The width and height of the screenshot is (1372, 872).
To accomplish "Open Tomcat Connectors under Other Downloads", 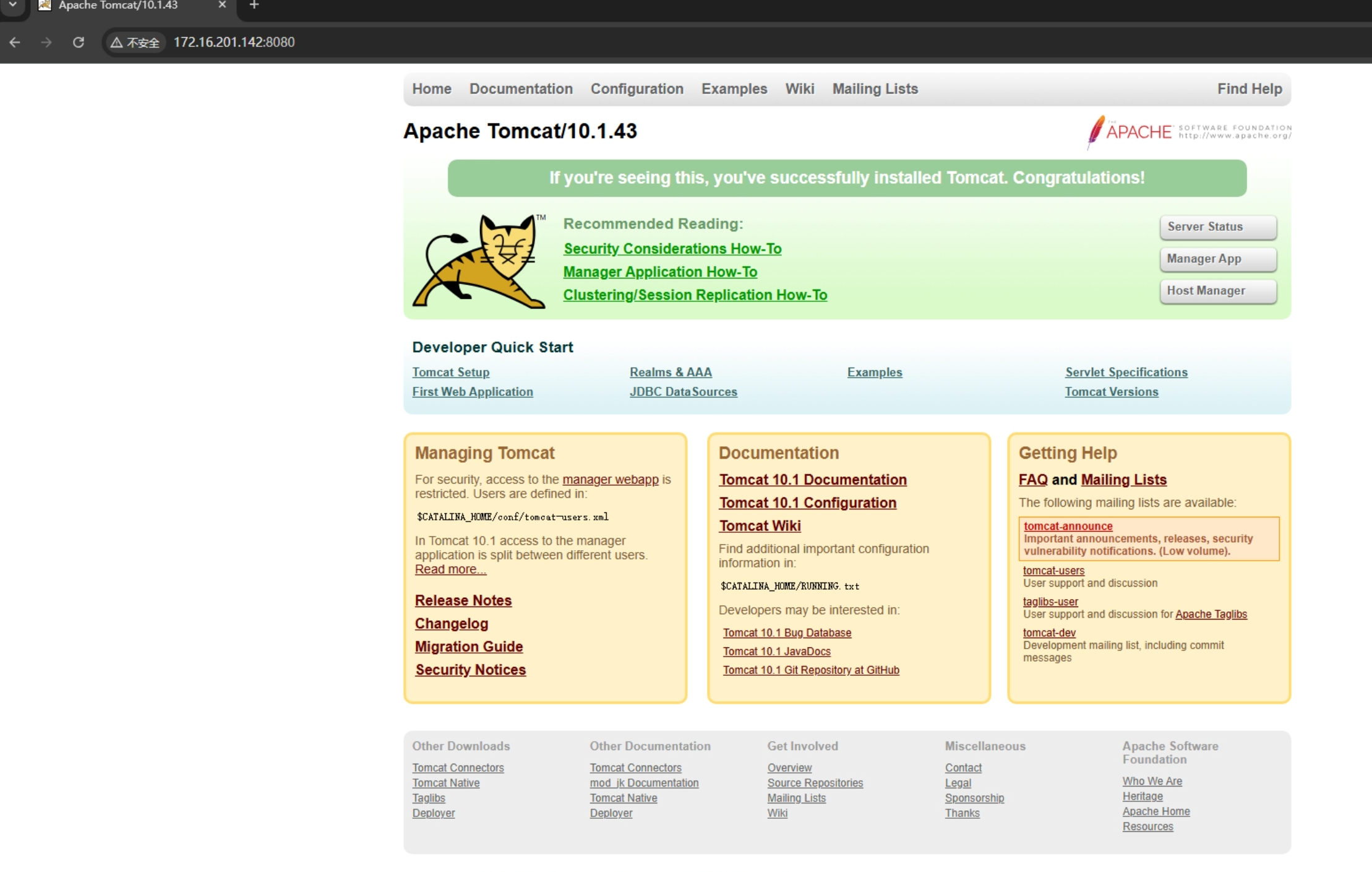I will tap(458, 768).
